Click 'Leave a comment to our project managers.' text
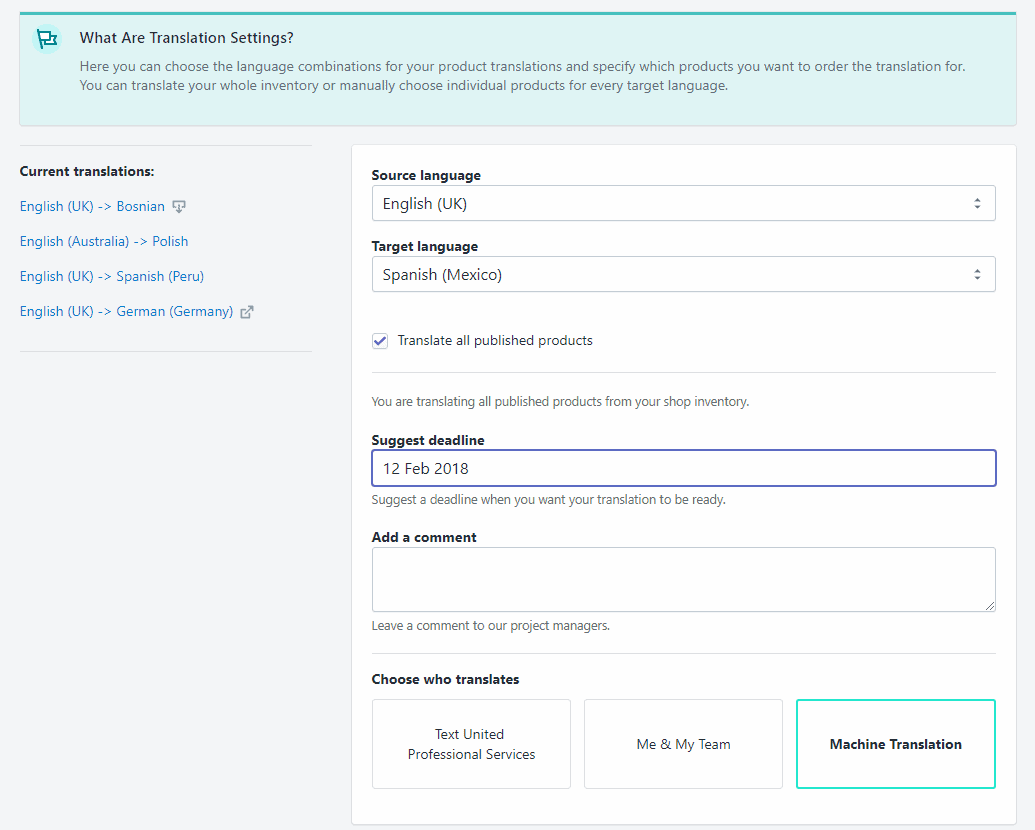The width and height of the screenshot is (1035, 830). coord(490,625)
